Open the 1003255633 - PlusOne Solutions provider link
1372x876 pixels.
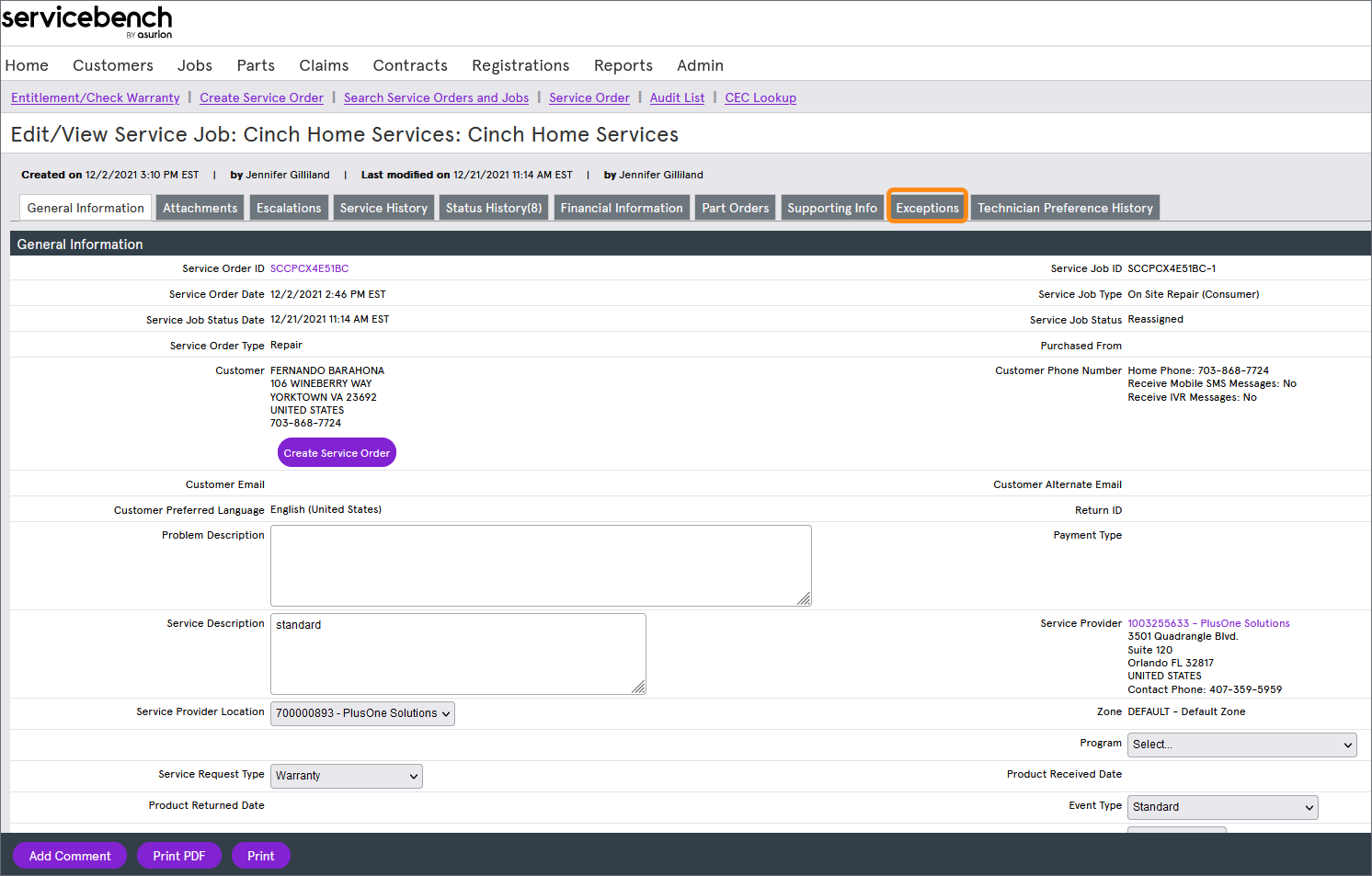coord(1208,623)
